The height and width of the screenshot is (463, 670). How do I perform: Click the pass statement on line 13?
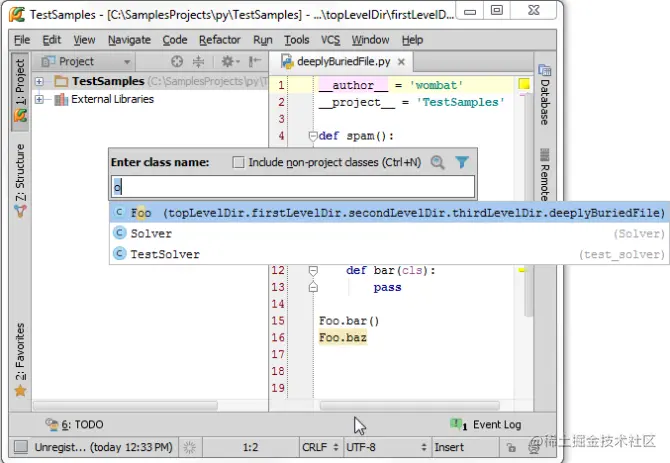[x=387, y=287]
